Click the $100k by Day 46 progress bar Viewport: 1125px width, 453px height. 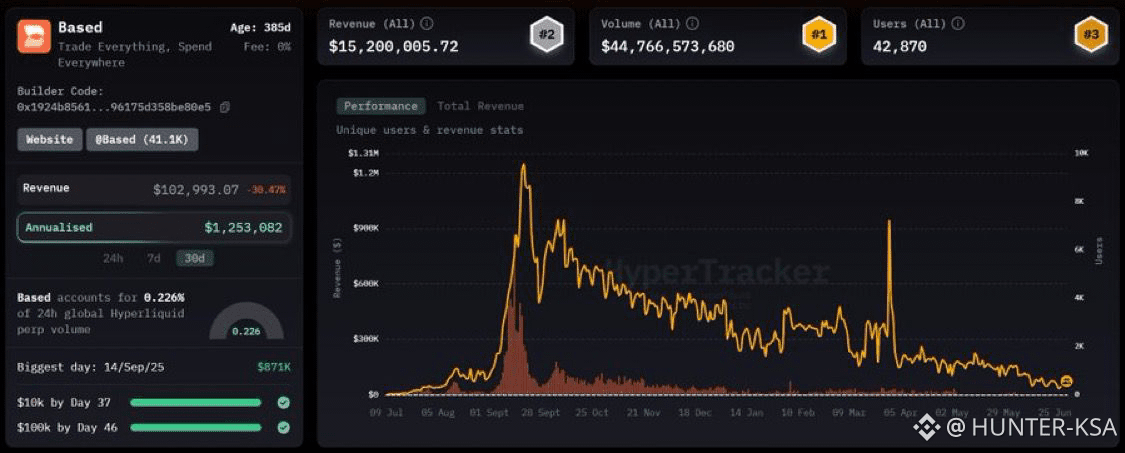coord(195,427)
